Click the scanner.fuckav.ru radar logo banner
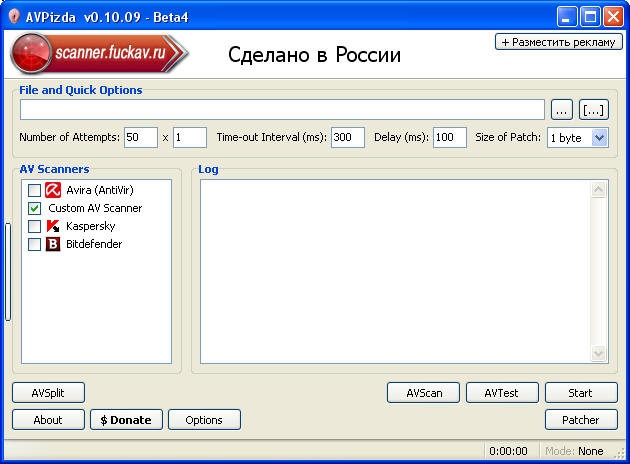 99,53
